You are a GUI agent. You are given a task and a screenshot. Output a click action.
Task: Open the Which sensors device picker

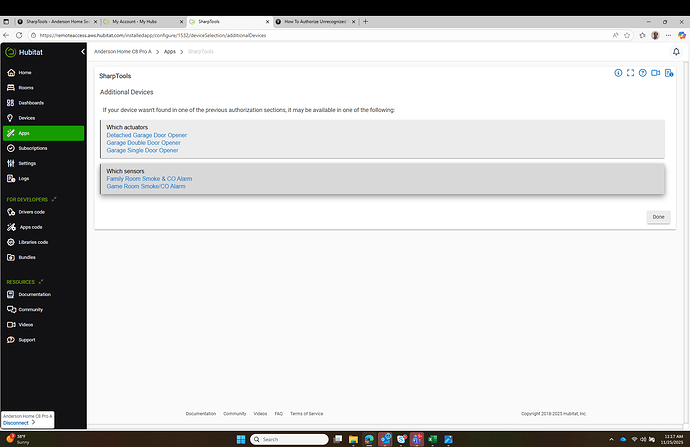[x=382, y=179]
